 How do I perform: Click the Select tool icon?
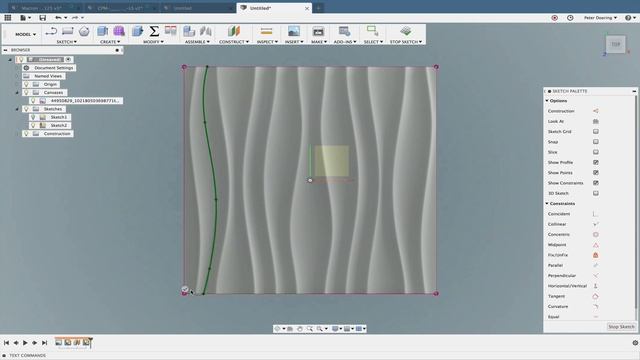[372, 31]
